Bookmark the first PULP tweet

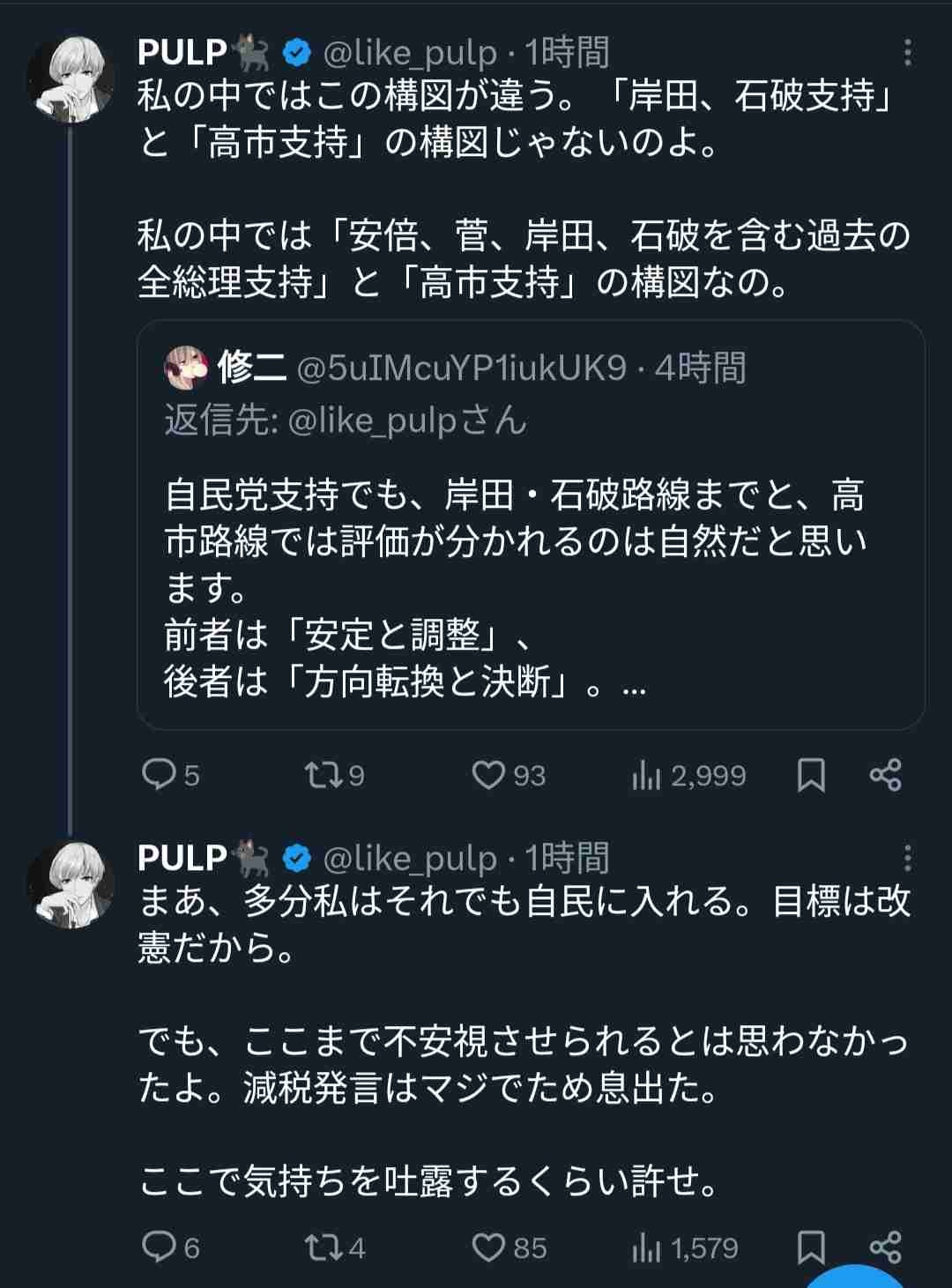(810, 776)
